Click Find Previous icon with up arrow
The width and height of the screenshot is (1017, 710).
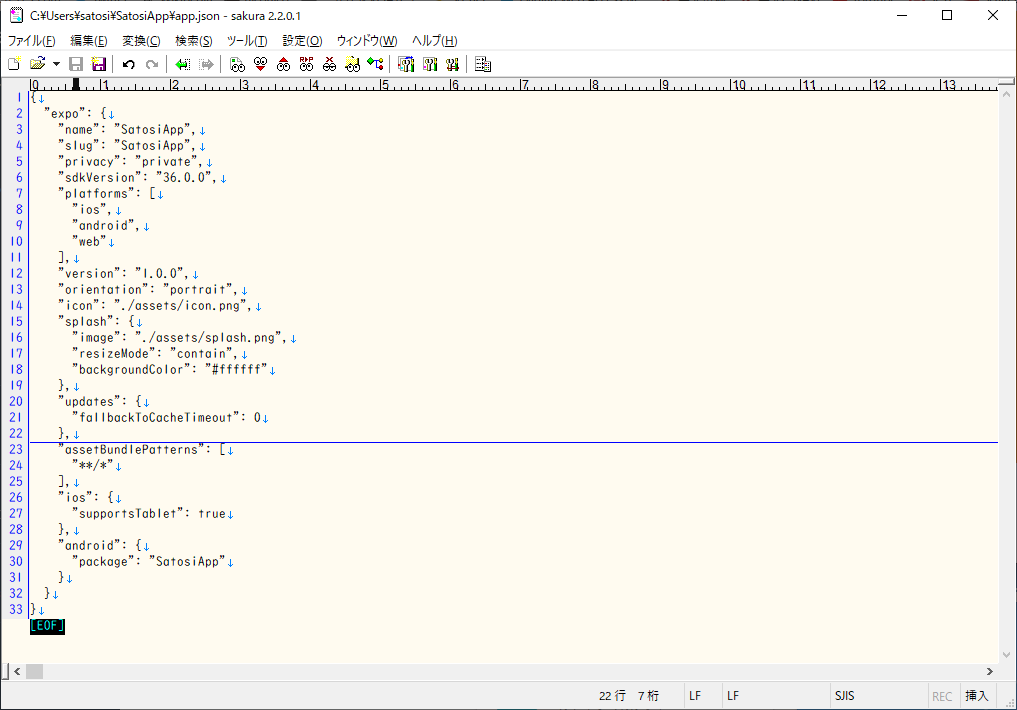tap(283, 64)
